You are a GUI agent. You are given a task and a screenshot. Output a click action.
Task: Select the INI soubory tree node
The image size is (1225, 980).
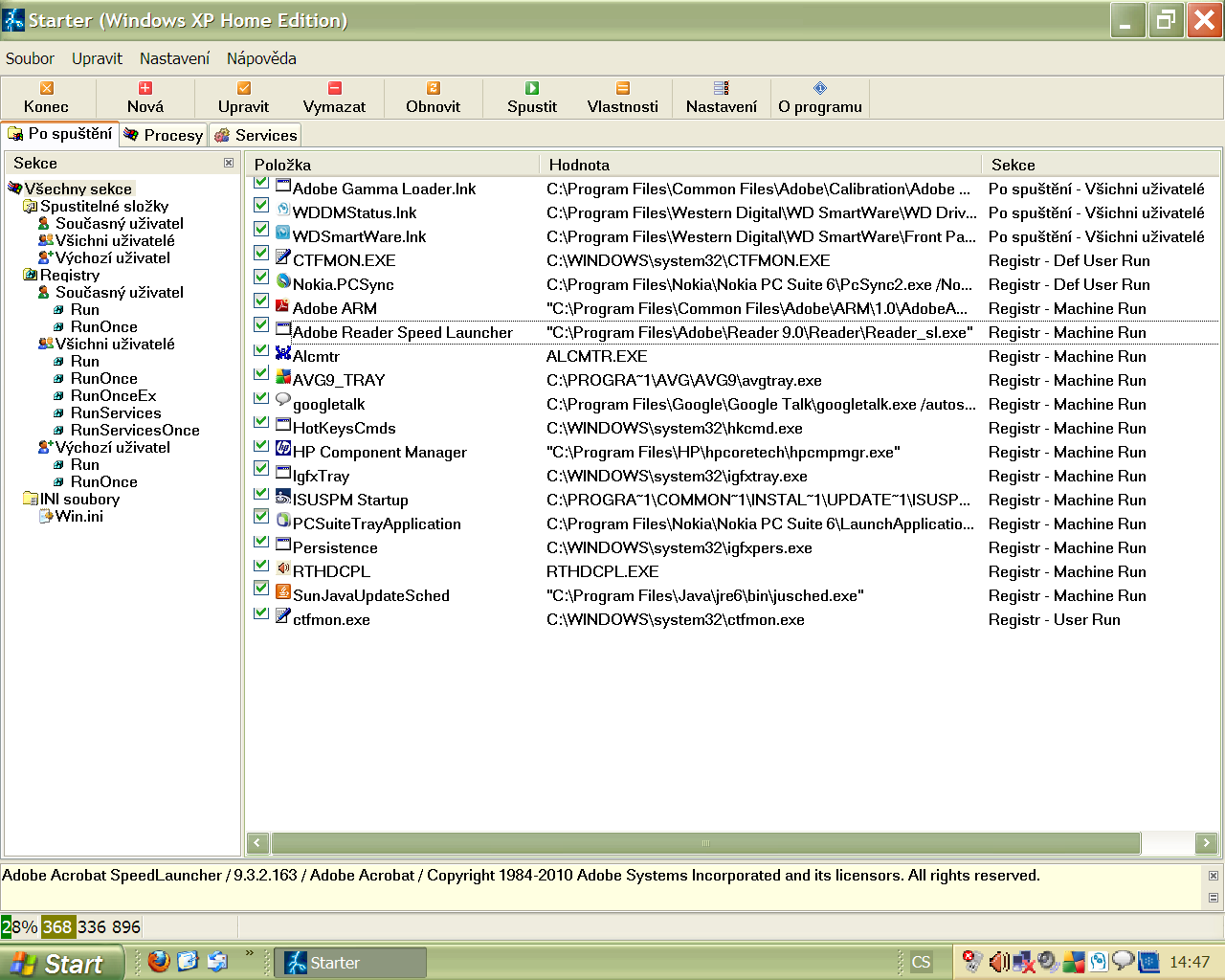tap(79, 499)
